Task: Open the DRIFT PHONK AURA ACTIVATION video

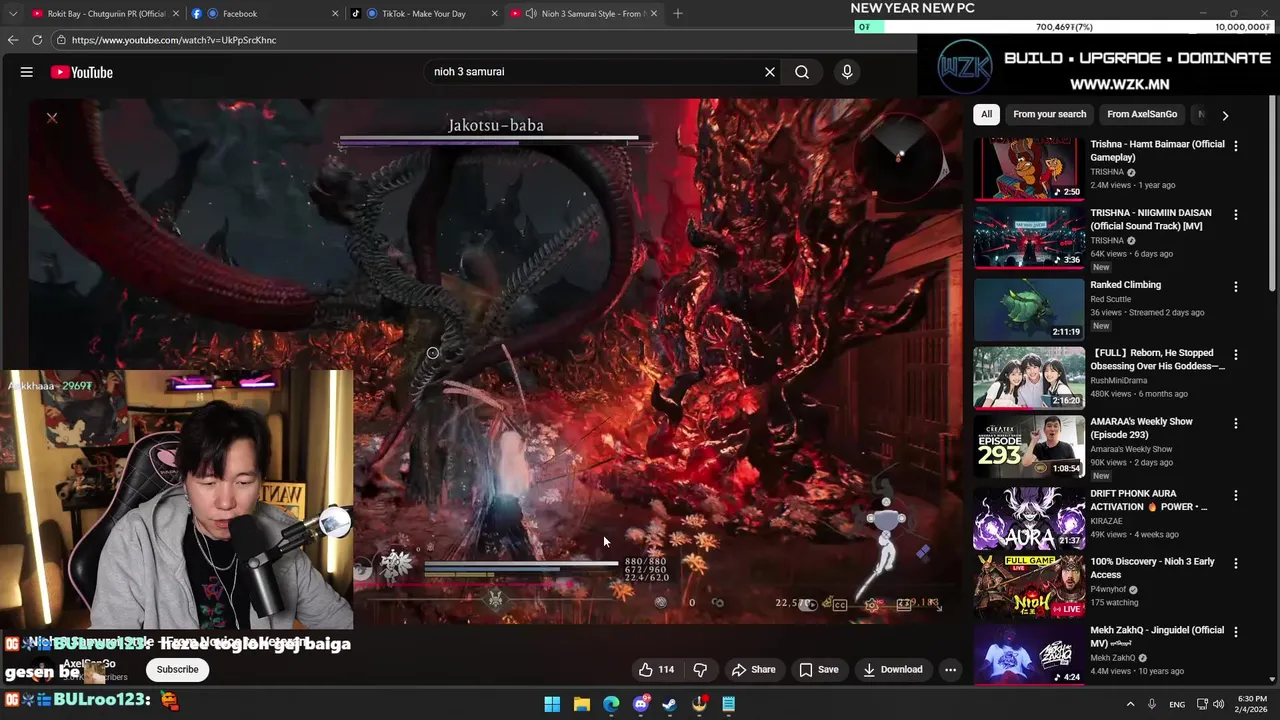Action: pos(1149,500)
